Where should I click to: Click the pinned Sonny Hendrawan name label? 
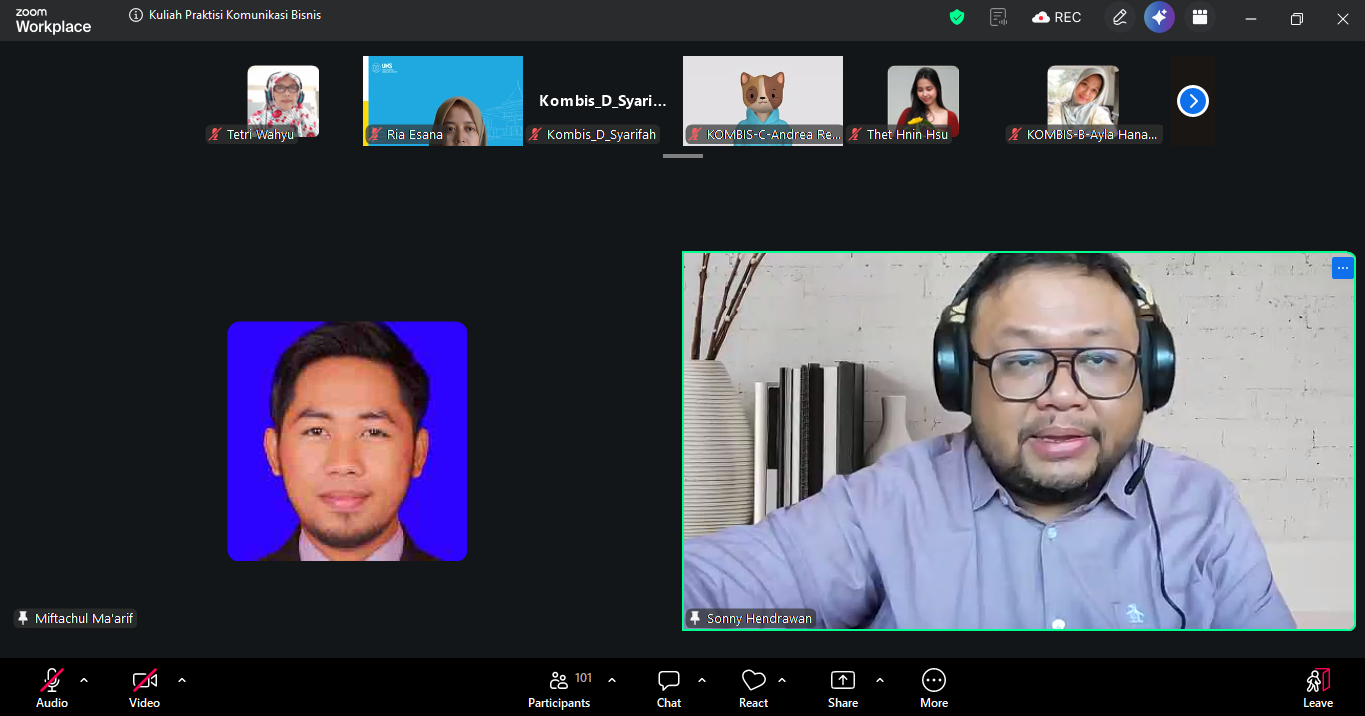(x=750, y=619)
